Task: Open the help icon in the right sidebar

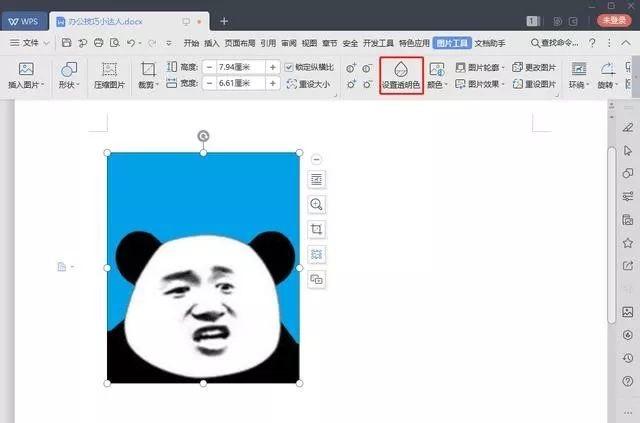Action: tap(627, 381)
